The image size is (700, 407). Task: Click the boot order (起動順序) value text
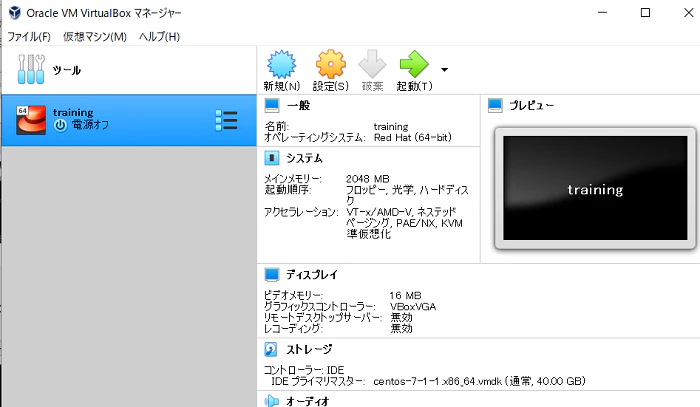tap(407, 195)
